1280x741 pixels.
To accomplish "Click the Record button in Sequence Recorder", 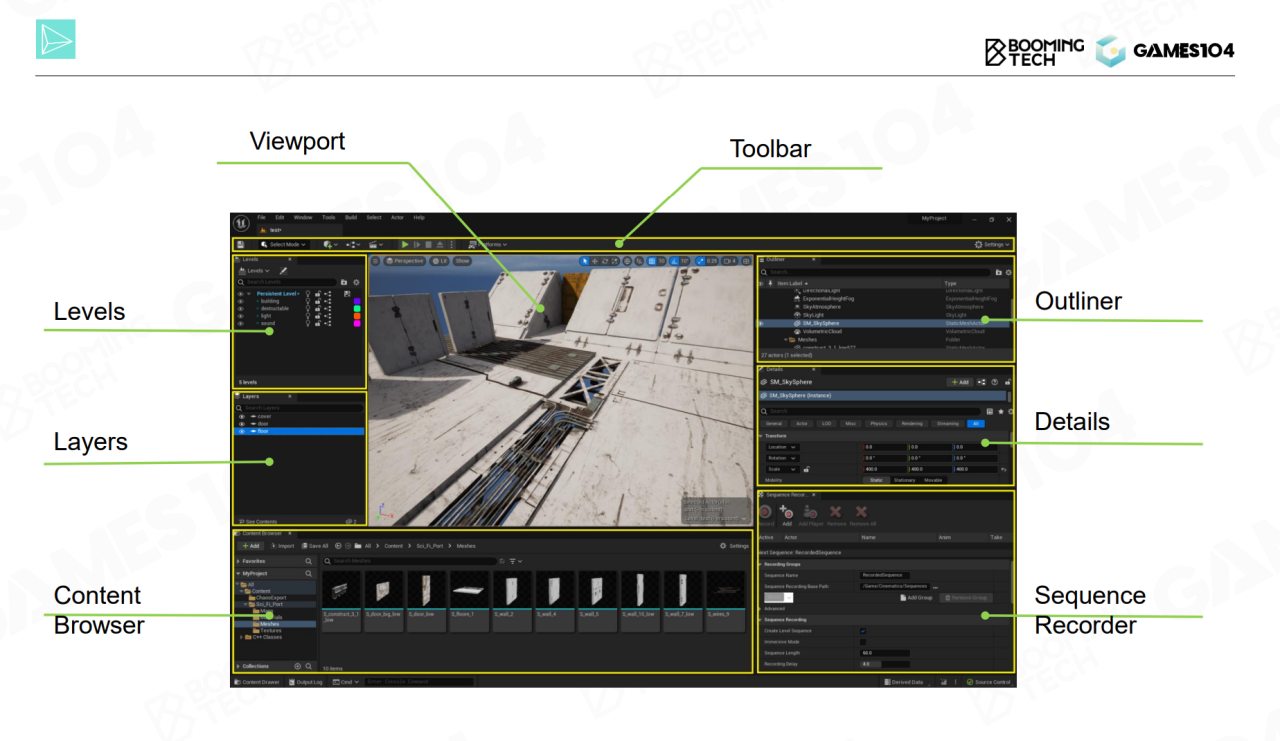I will click(765, 512).
